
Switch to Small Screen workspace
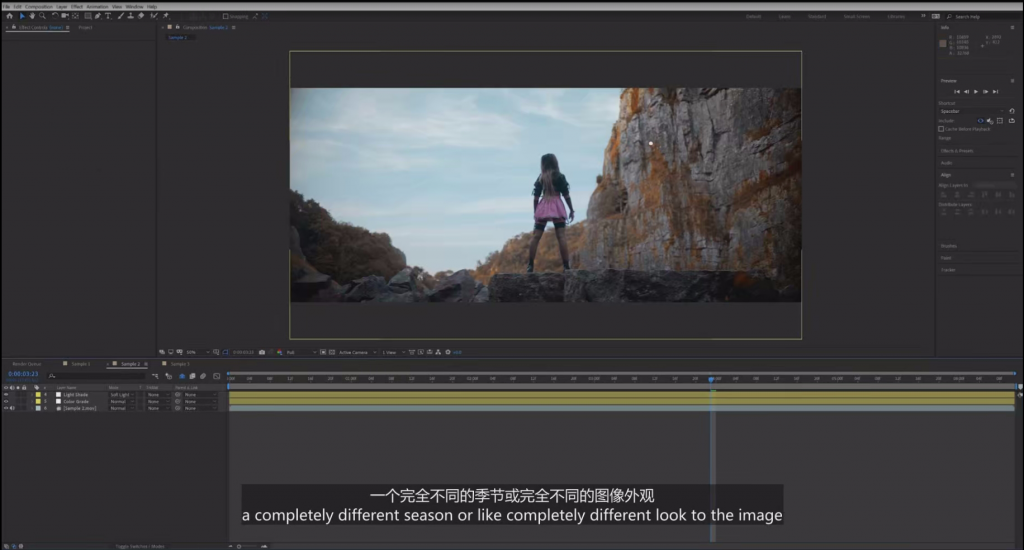pos(856,16)
